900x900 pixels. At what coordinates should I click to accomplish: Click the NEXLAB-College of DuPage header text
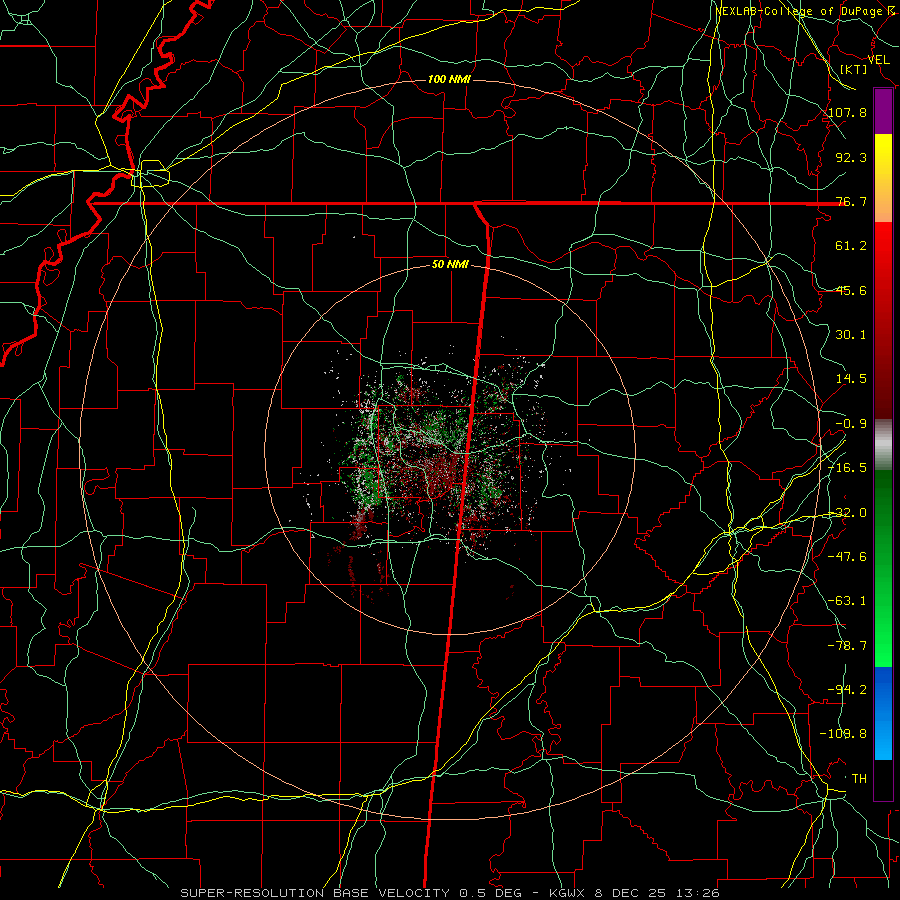coord(805,11)
